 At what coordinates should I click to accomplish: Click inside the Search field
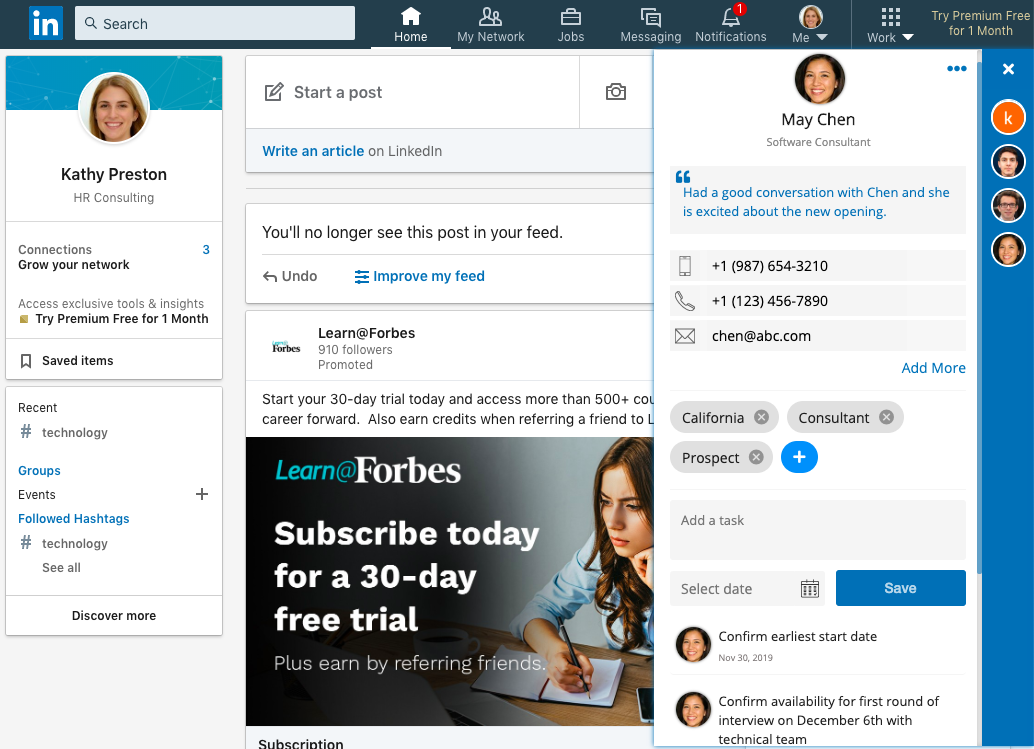point(214,22)
